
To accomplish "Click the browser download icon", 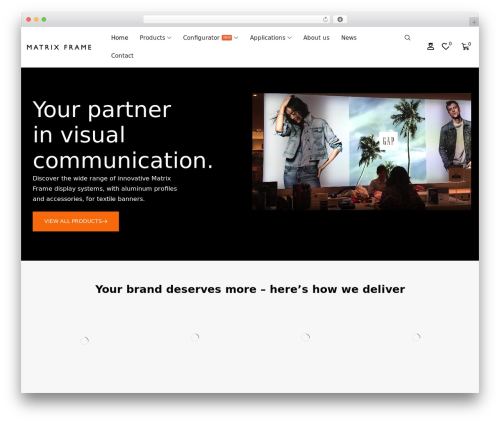I will tap(340, 20).
